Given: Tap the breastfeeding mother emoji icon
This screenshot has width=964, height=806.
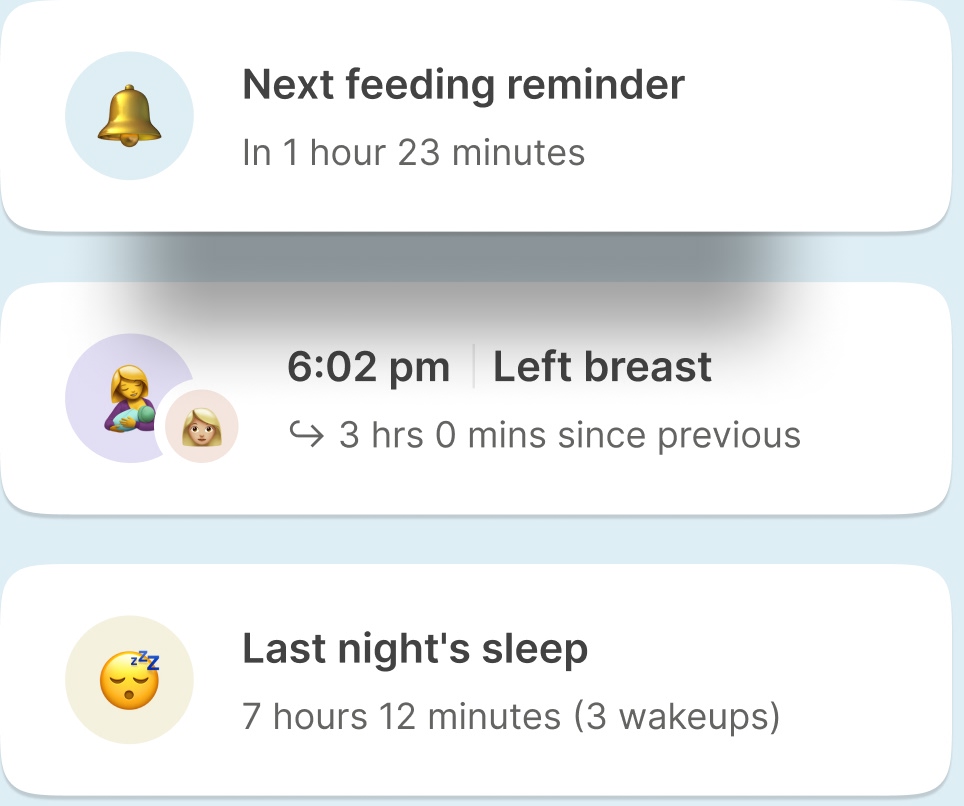Looking at the screenshot, I should 125,398.
